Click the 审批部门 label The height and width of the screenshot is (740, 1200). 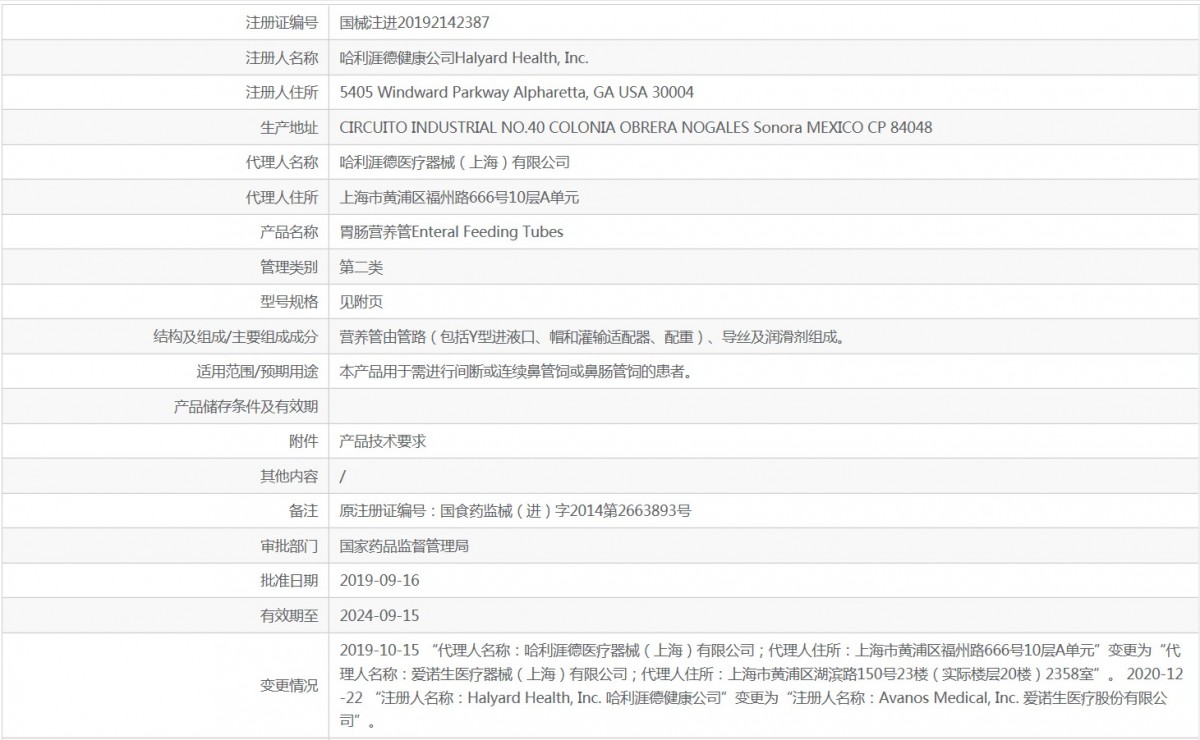pos(289,546)
